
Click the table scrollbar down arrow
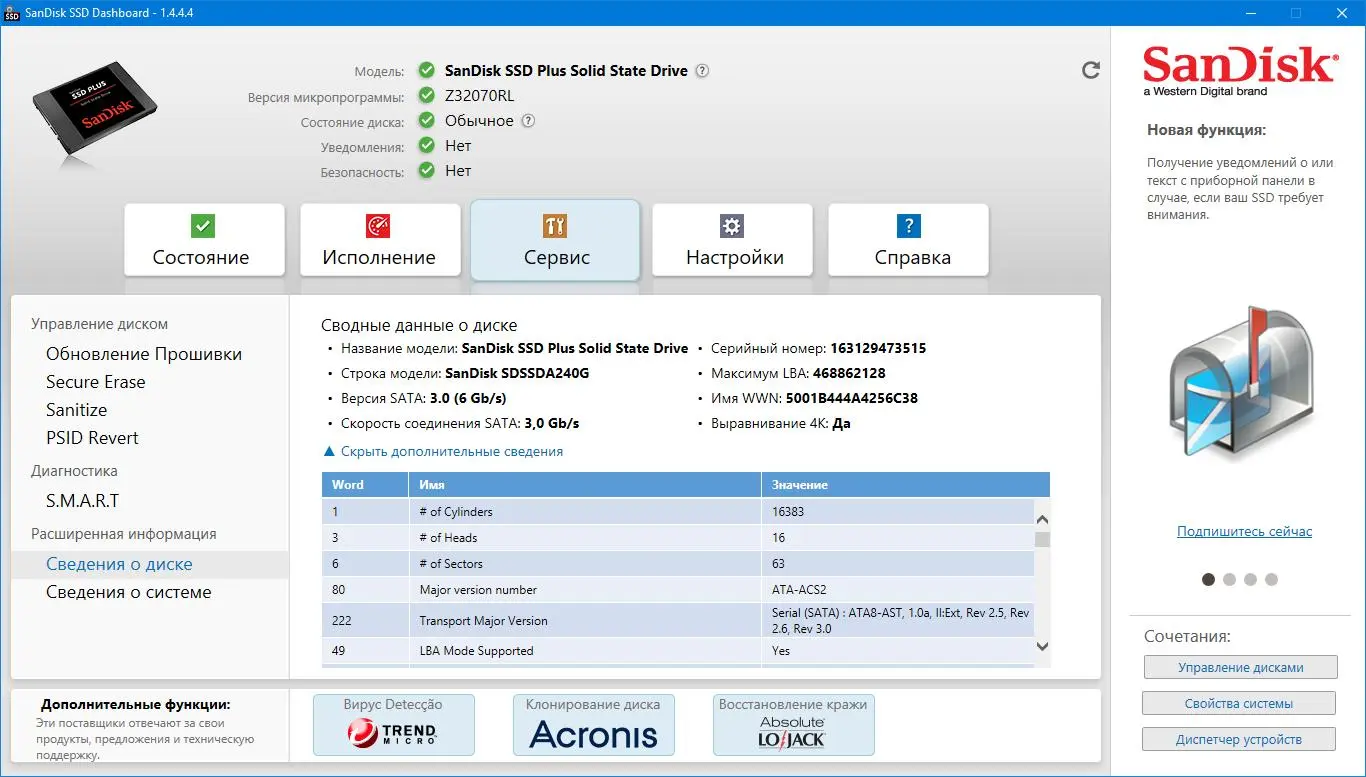pos(1042,647)
